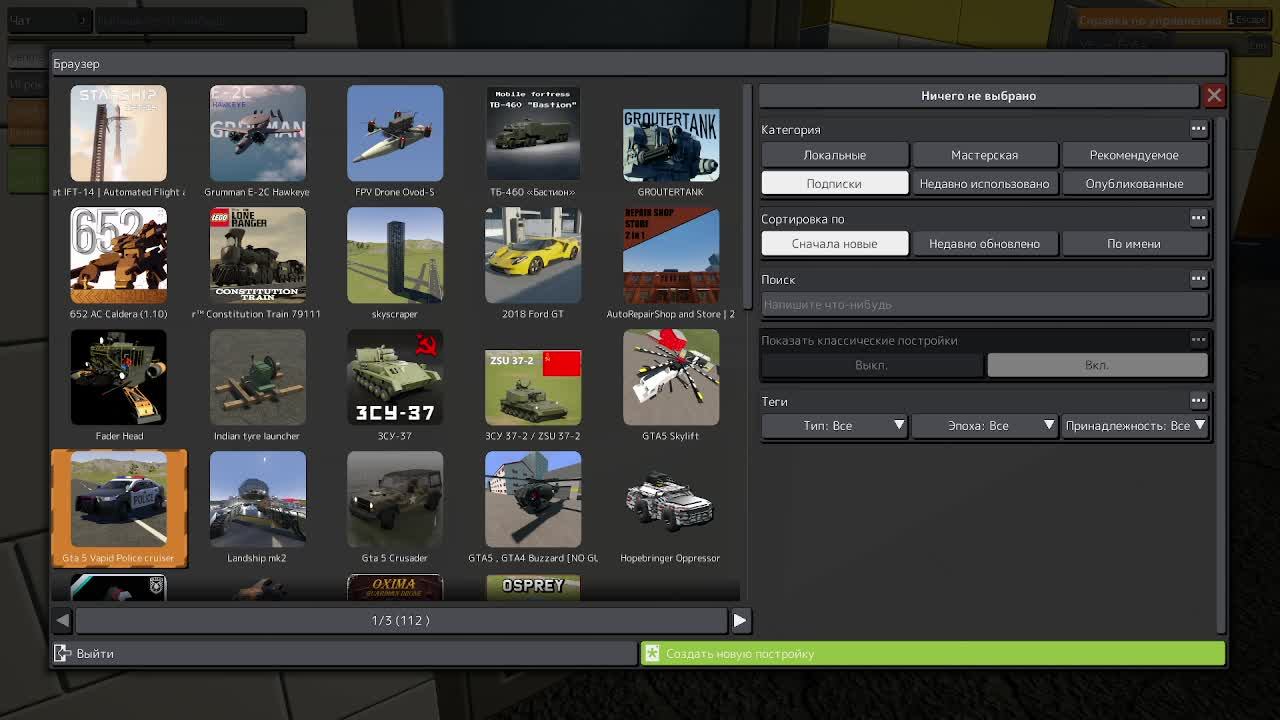This screenshot has width=1280, height=720.
Task: Open options menu next to Теги
Action: (x=1198, y=400)
